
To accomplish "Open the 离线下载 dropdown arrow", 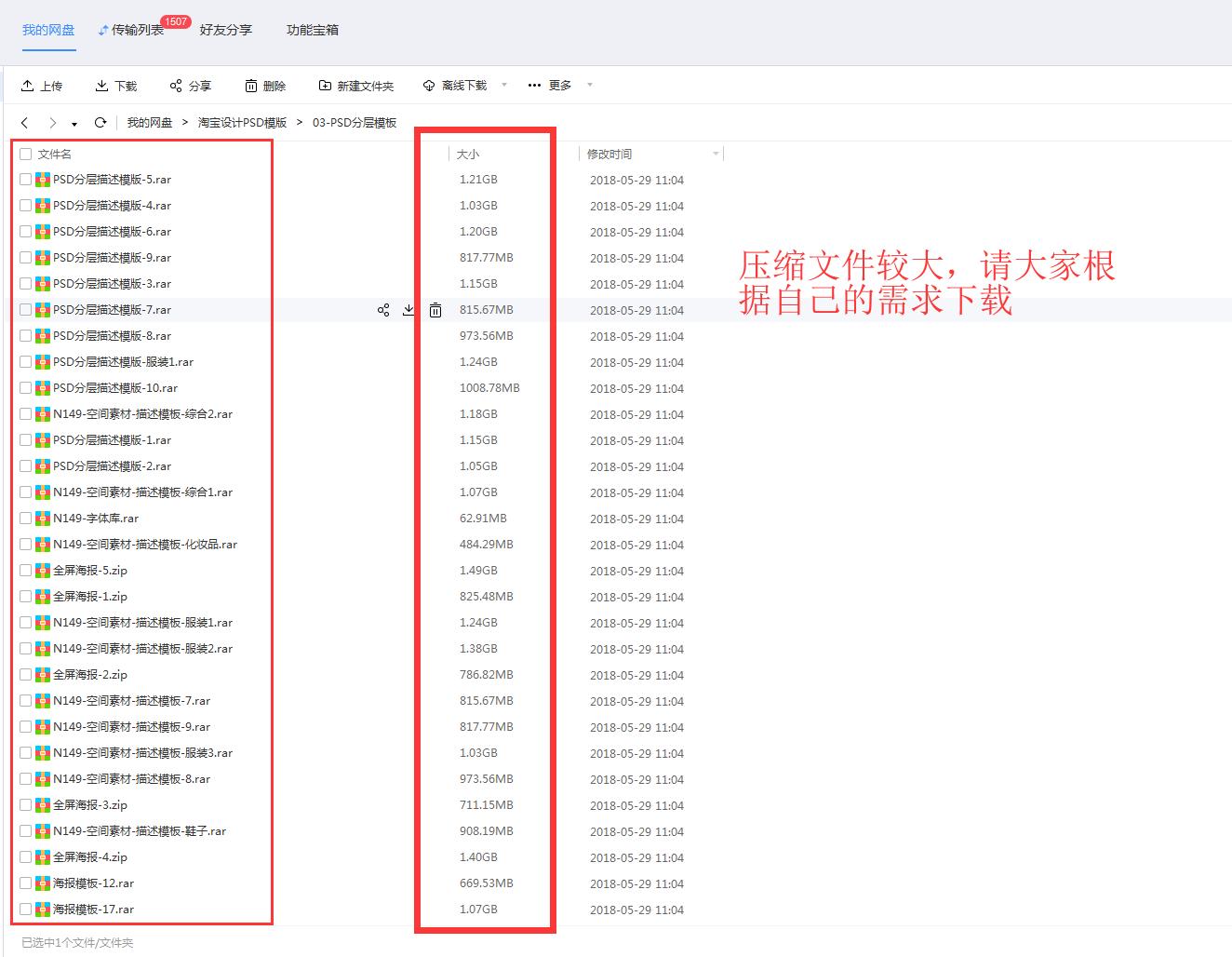I will [504, 85].
